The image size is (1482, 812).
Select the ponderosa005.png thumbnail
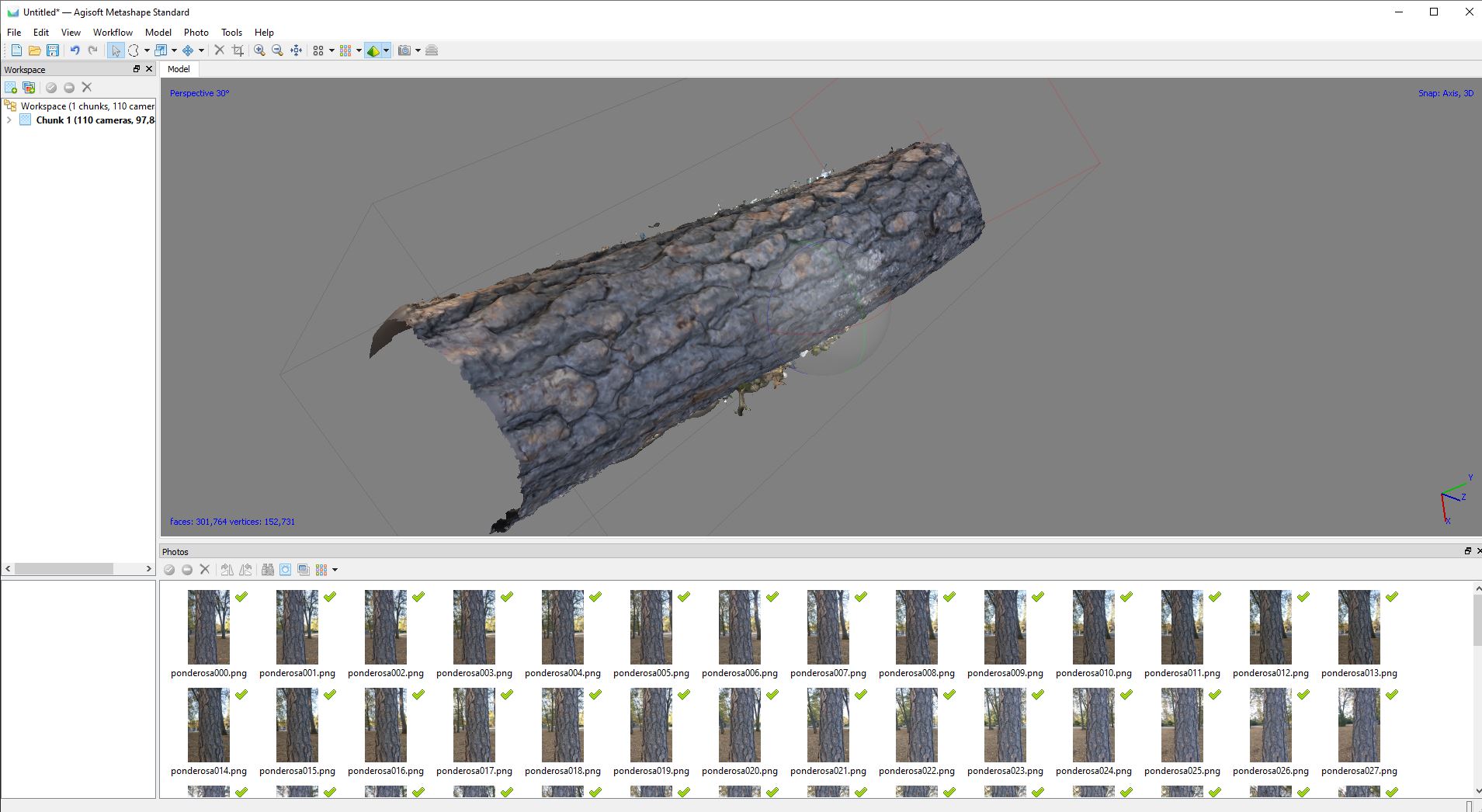(x=651, y=627)
